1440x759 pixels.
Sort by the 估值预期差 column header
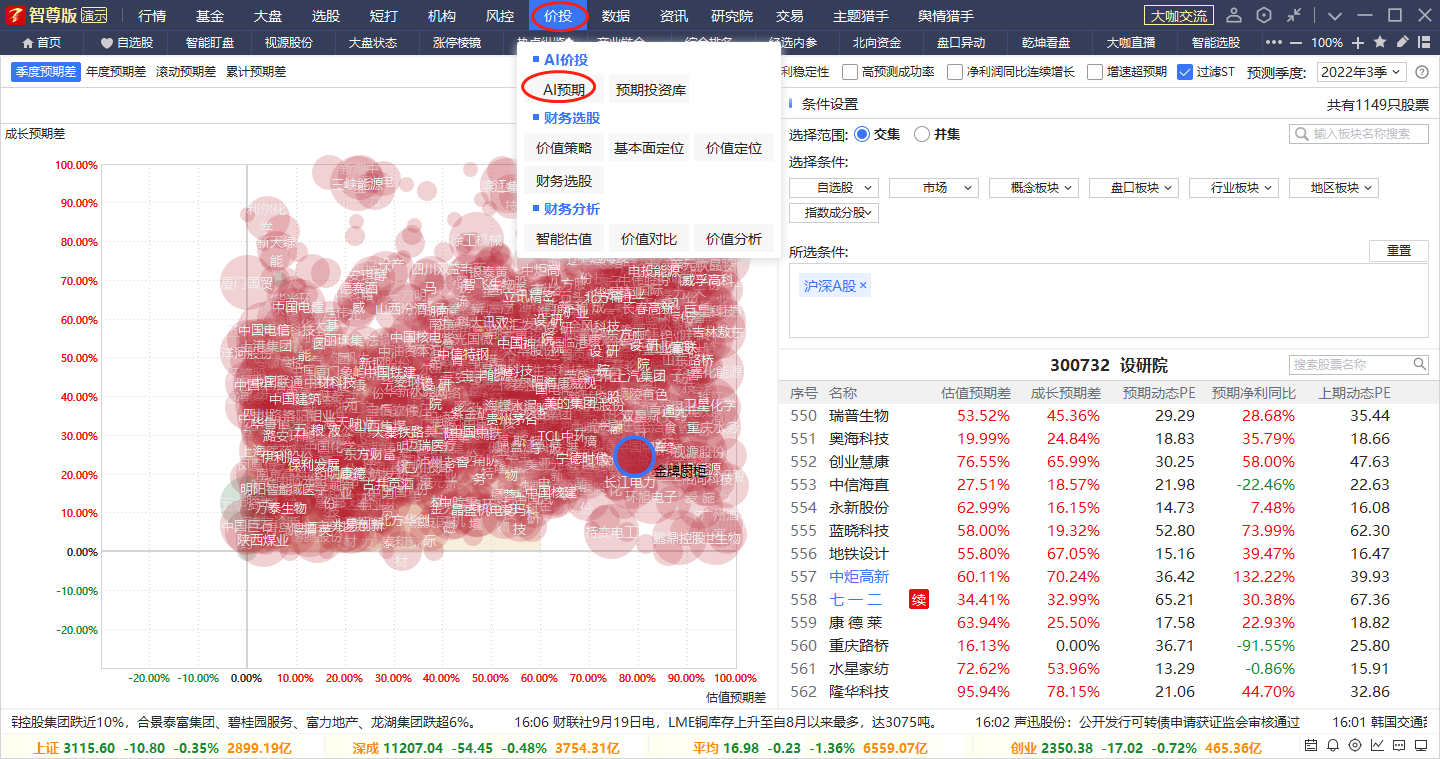click(976, 393)
